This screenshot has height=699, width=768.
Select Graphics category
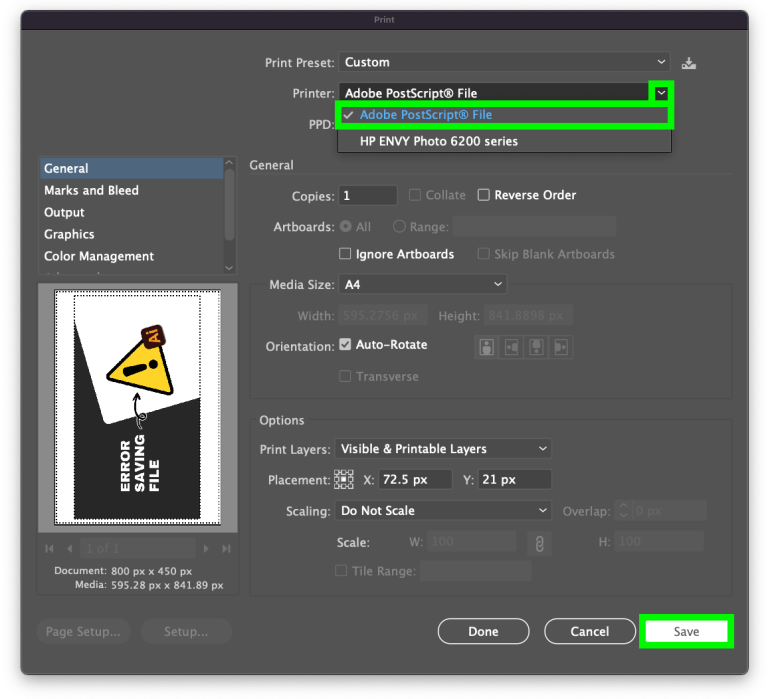131,234
